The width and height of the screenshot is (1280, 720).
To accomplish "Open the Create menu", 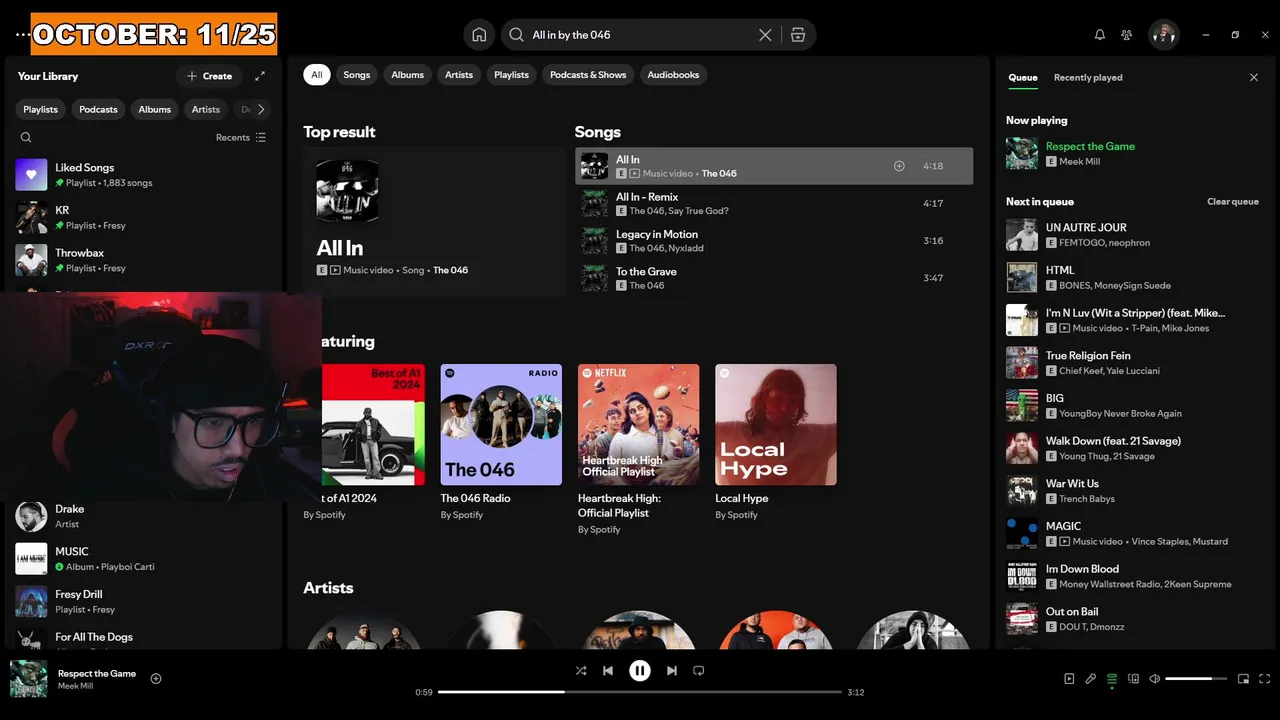I will [x=209, y=76].
